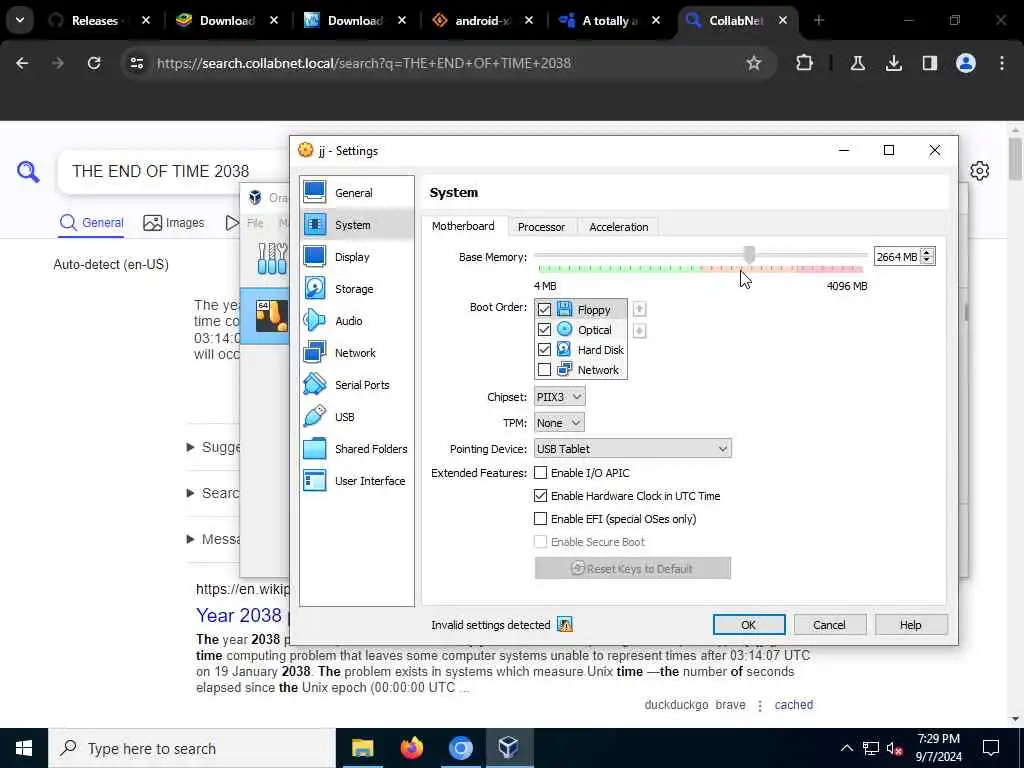The width and height of the screenshot is (1024, 768).
Task: Disable Hardware Clock in UTC Time
Action: tap(540, 496)
